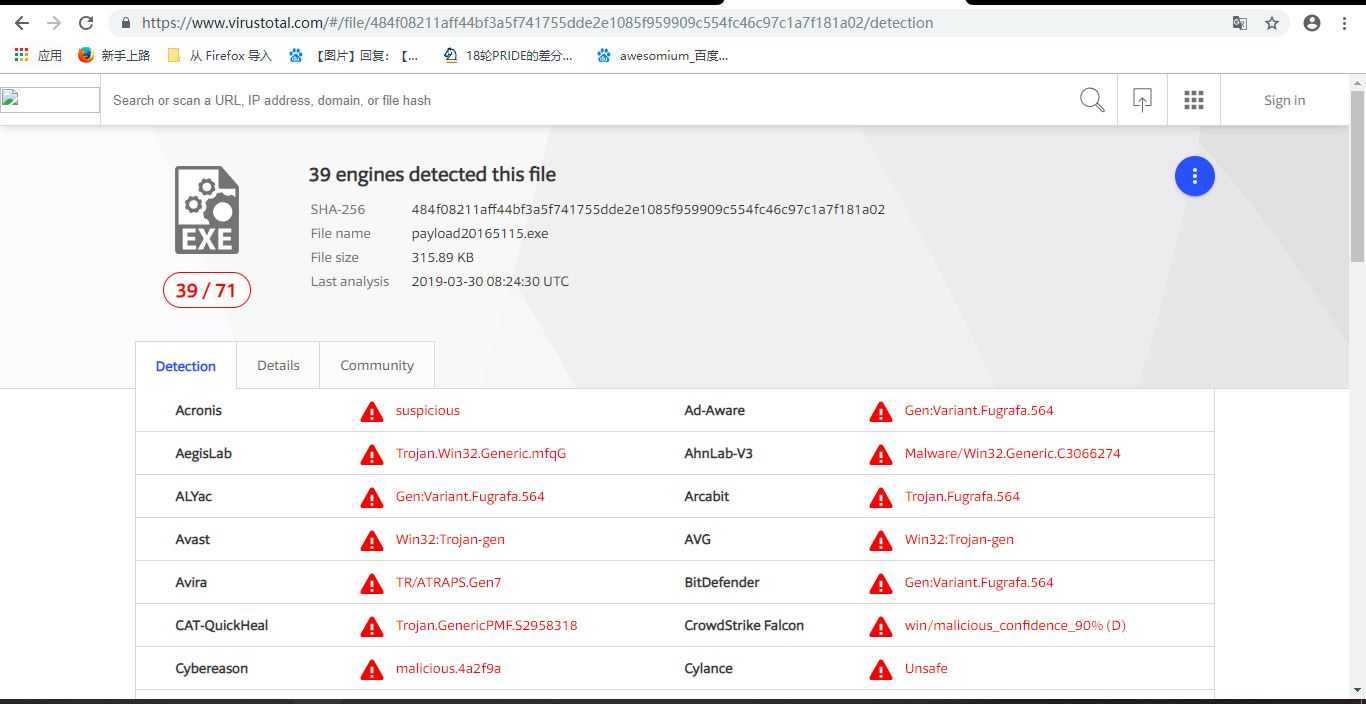Reload the VirusTotal page
The height and width of the screenshot is (704, 1366).
(x=86, y=22)
